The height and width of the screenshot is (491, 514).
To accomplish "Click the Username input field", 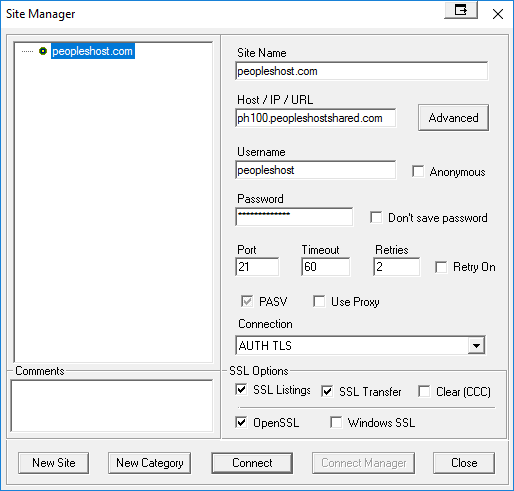I will pyautogui.click(x=316, y=170).
